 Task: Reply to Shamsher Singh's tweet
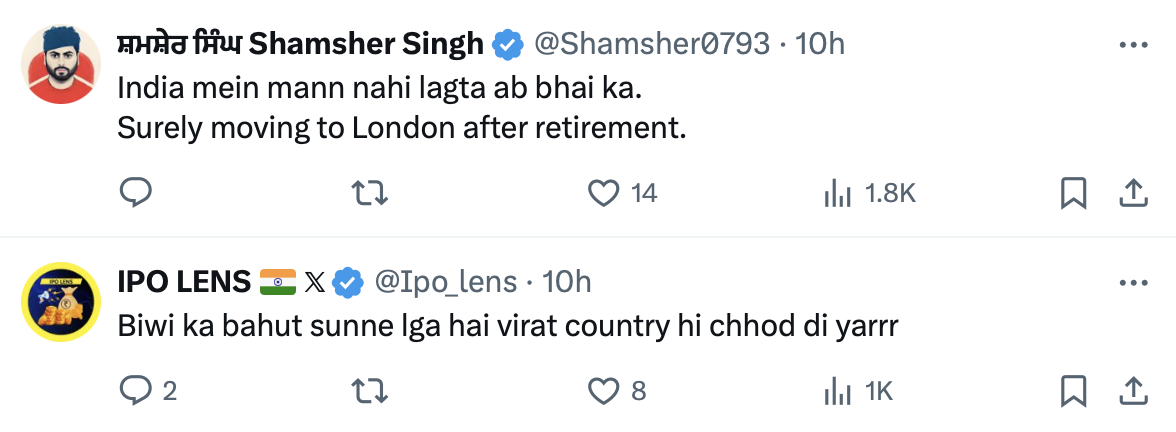[135, 192]
